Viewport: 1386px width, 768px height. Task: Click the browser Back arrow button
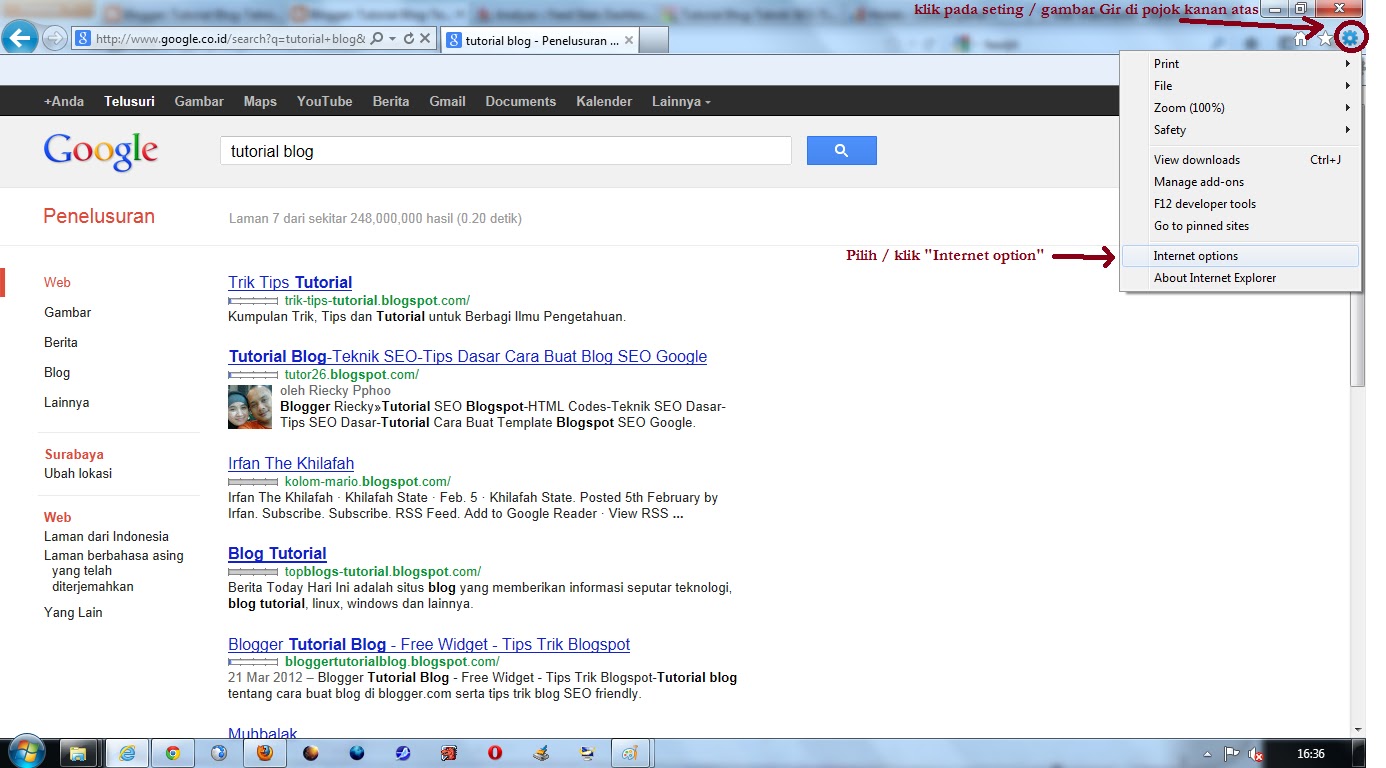click(x=20, y=38)
